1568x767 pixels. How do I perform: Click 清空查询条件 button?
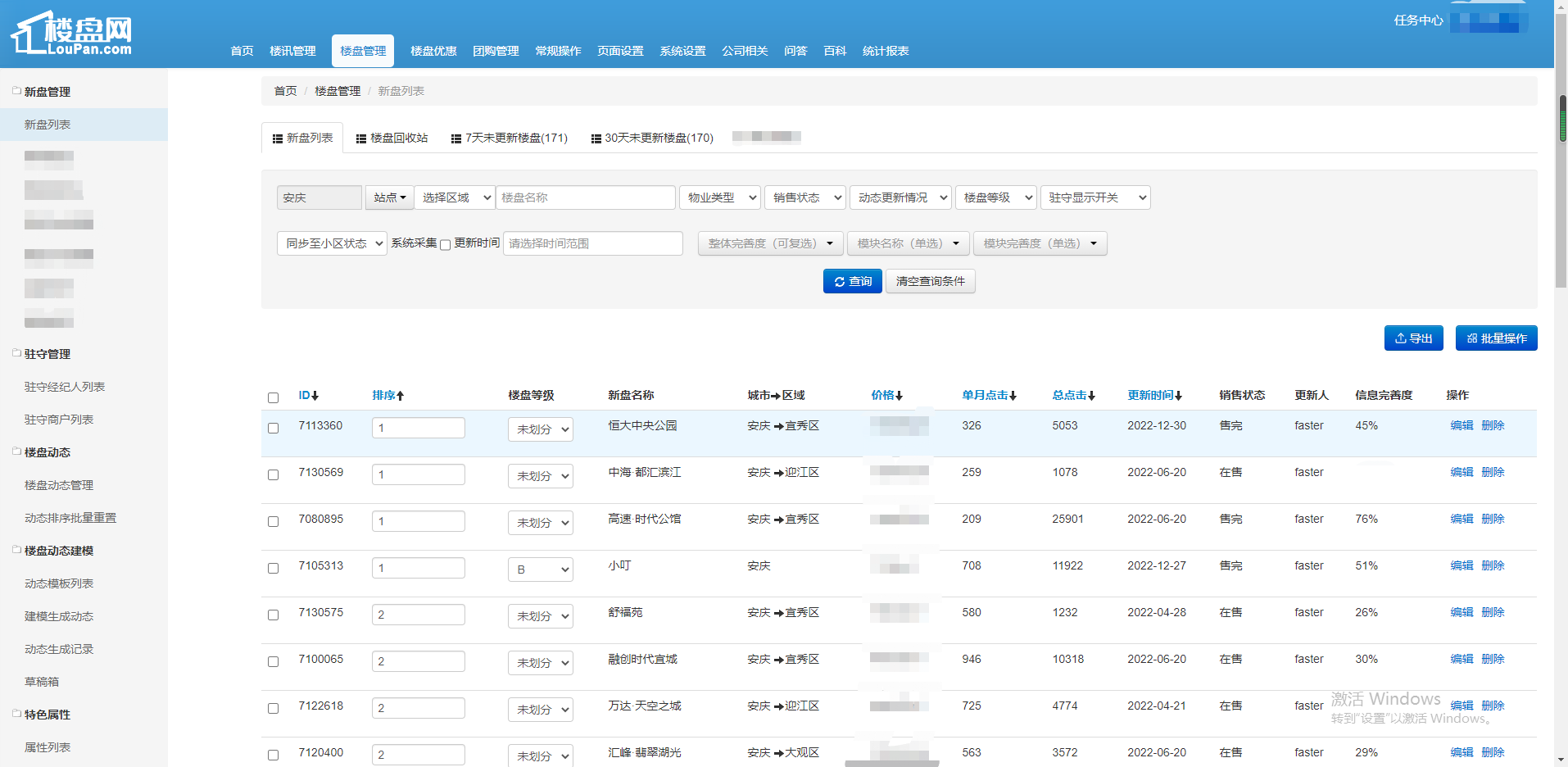click(x=930, y=281)
